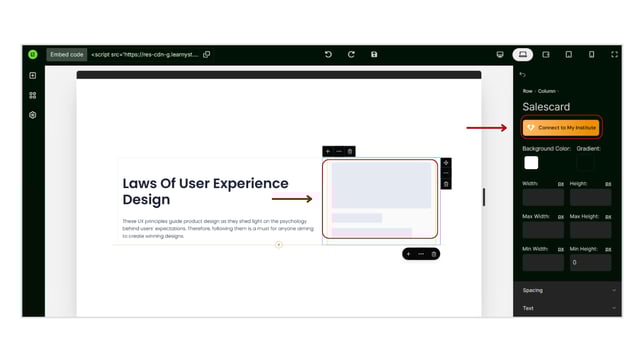Redo the last undone change
Image resolution: width=644 pixels, height=362 pixels.
click(x=351, y=54)
